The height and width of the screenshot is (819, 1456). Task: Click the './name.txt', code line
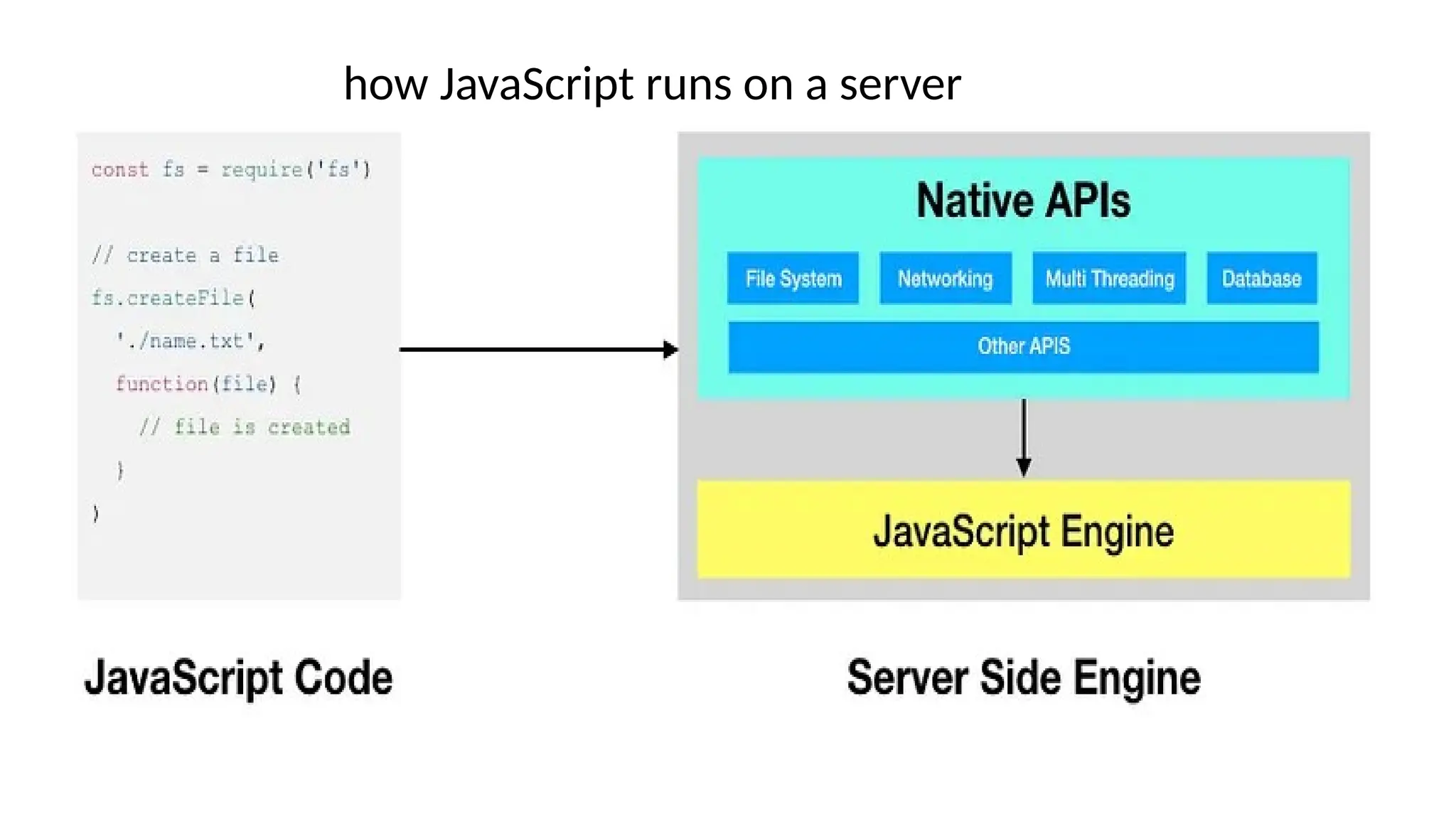click(x=191, y=341)
